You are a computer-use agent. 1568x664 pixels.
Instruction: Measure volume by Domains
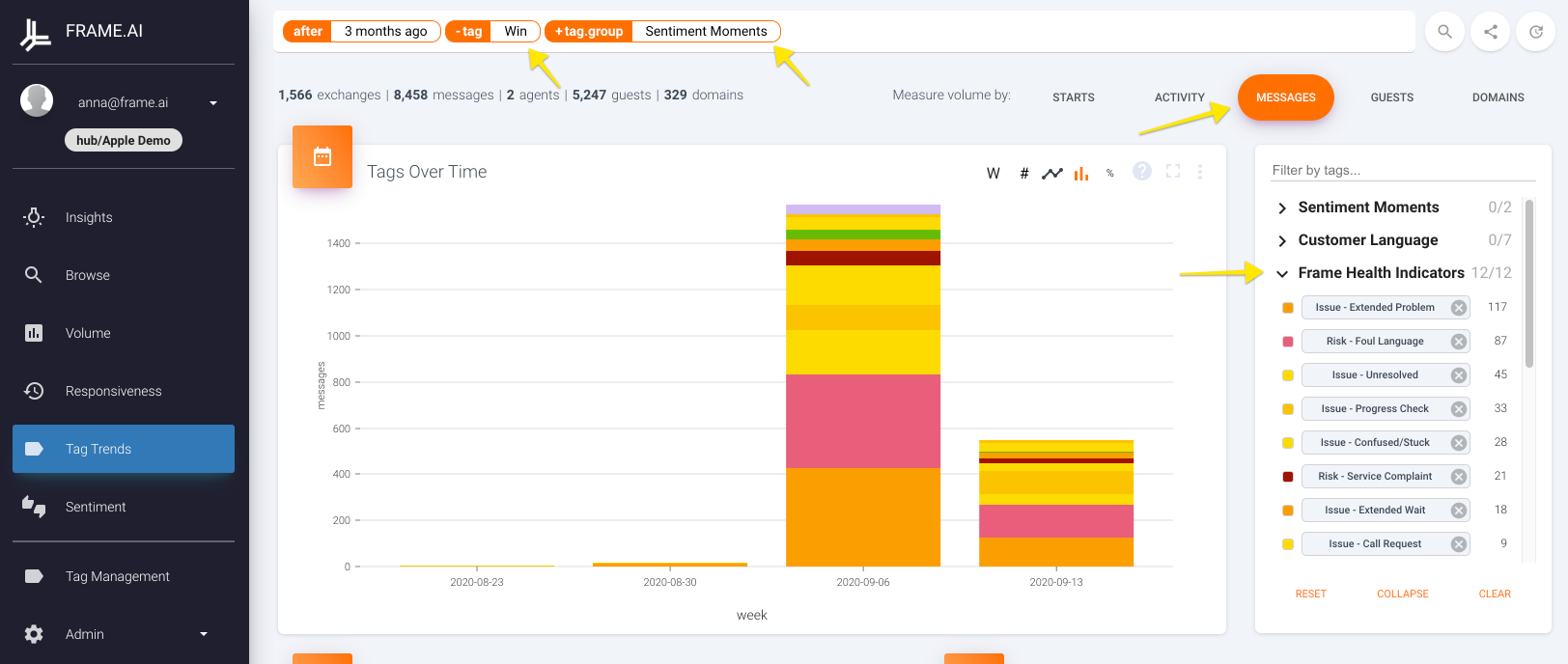(1498, 97)
